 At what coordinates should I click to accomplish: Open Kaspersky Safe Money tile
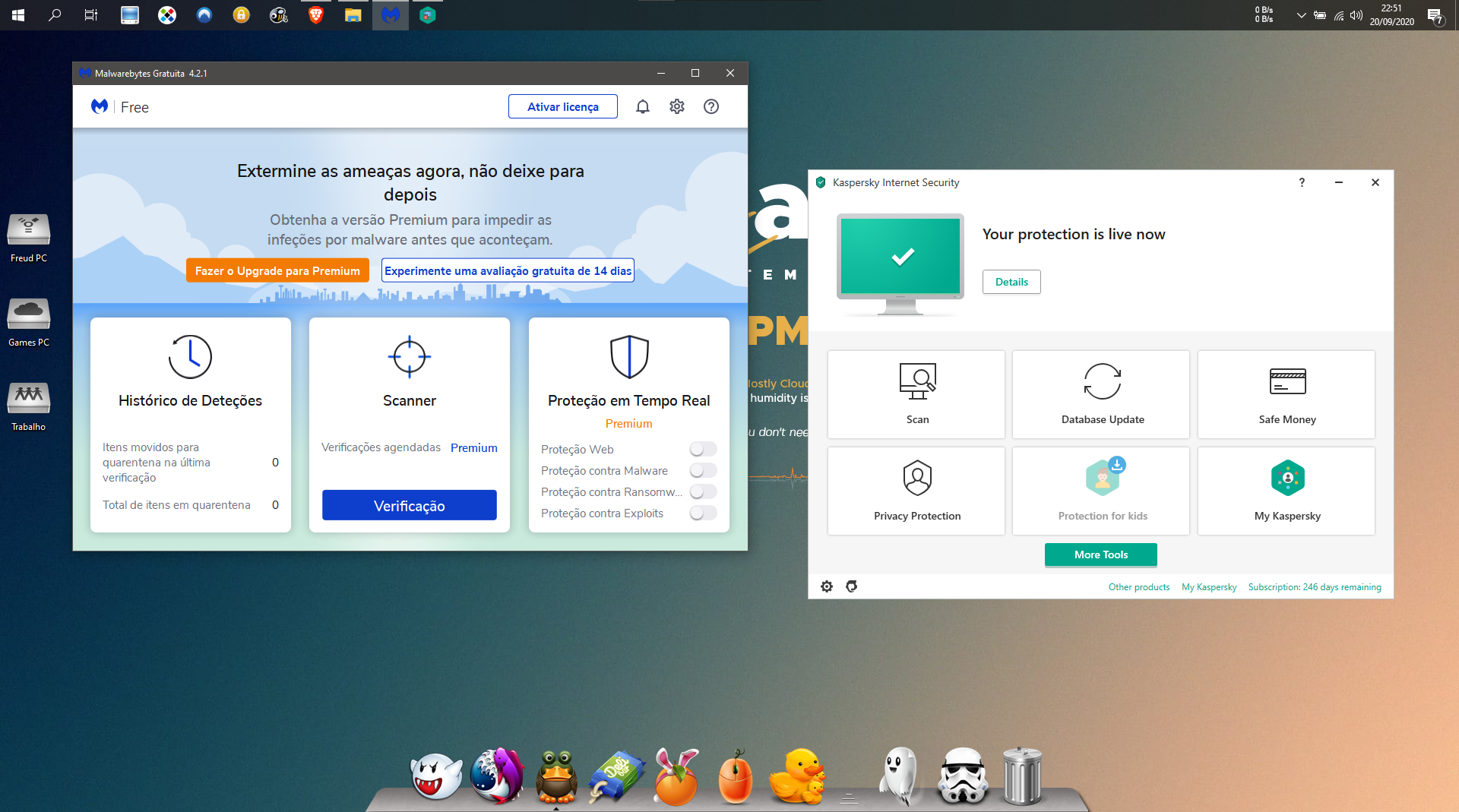point(1287,394)
